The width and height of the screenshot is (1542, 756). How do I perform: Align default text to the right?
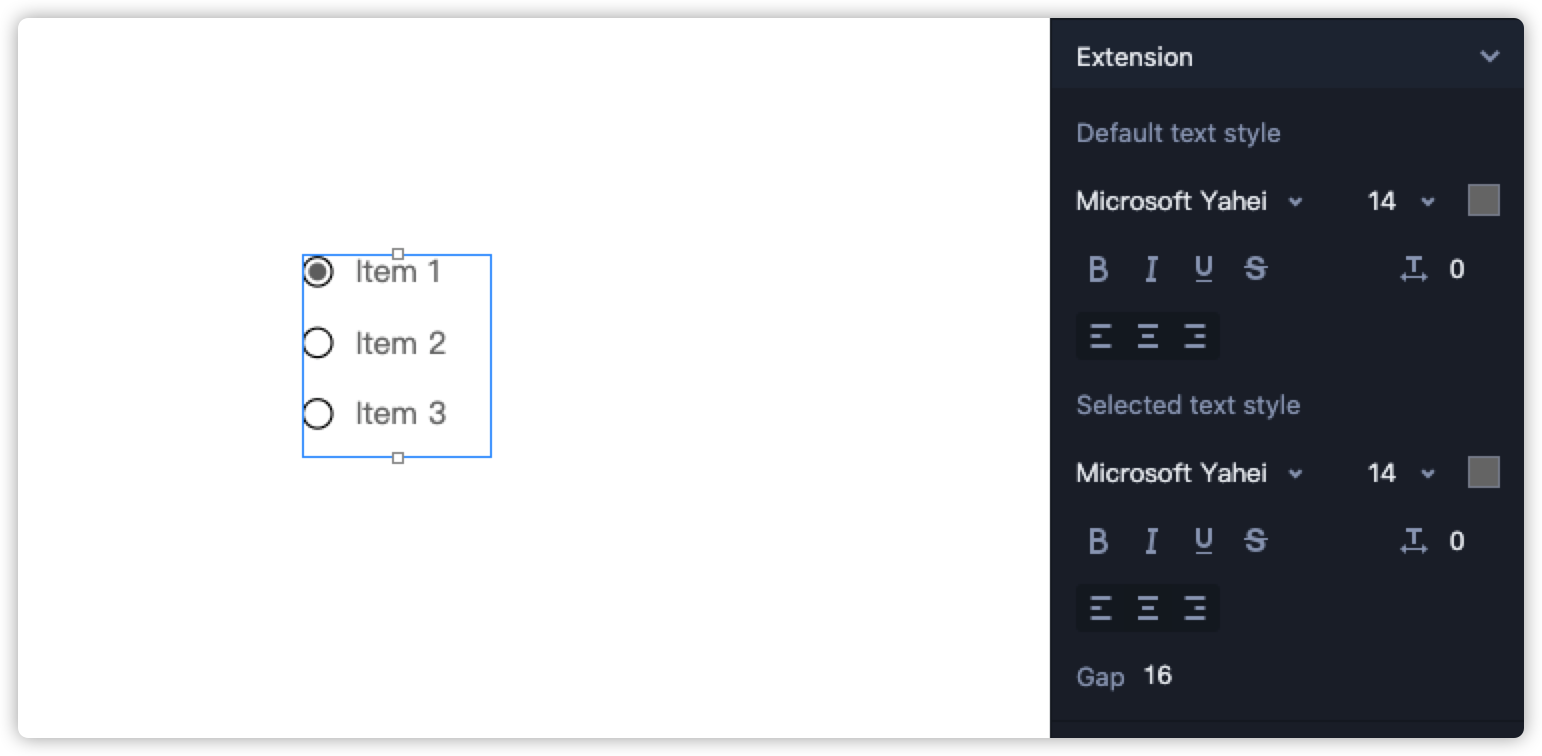click(x=1195, y=336)
